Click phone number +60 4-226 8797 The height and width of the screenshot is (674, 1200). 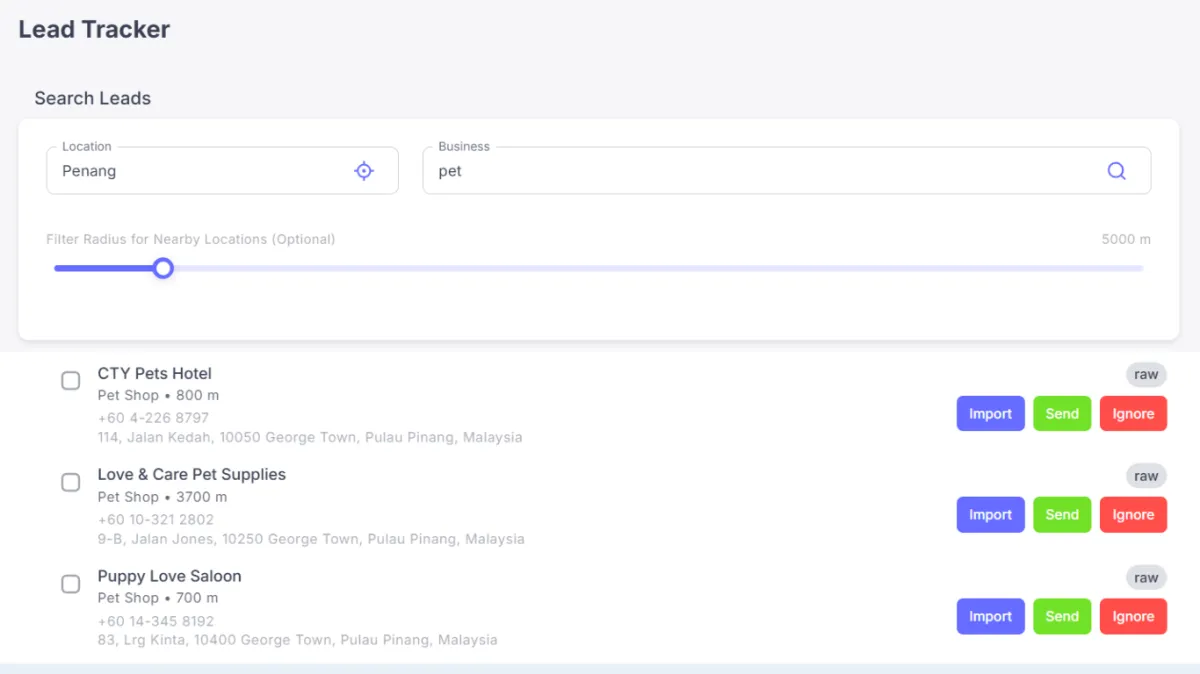(x=153, y=418)
